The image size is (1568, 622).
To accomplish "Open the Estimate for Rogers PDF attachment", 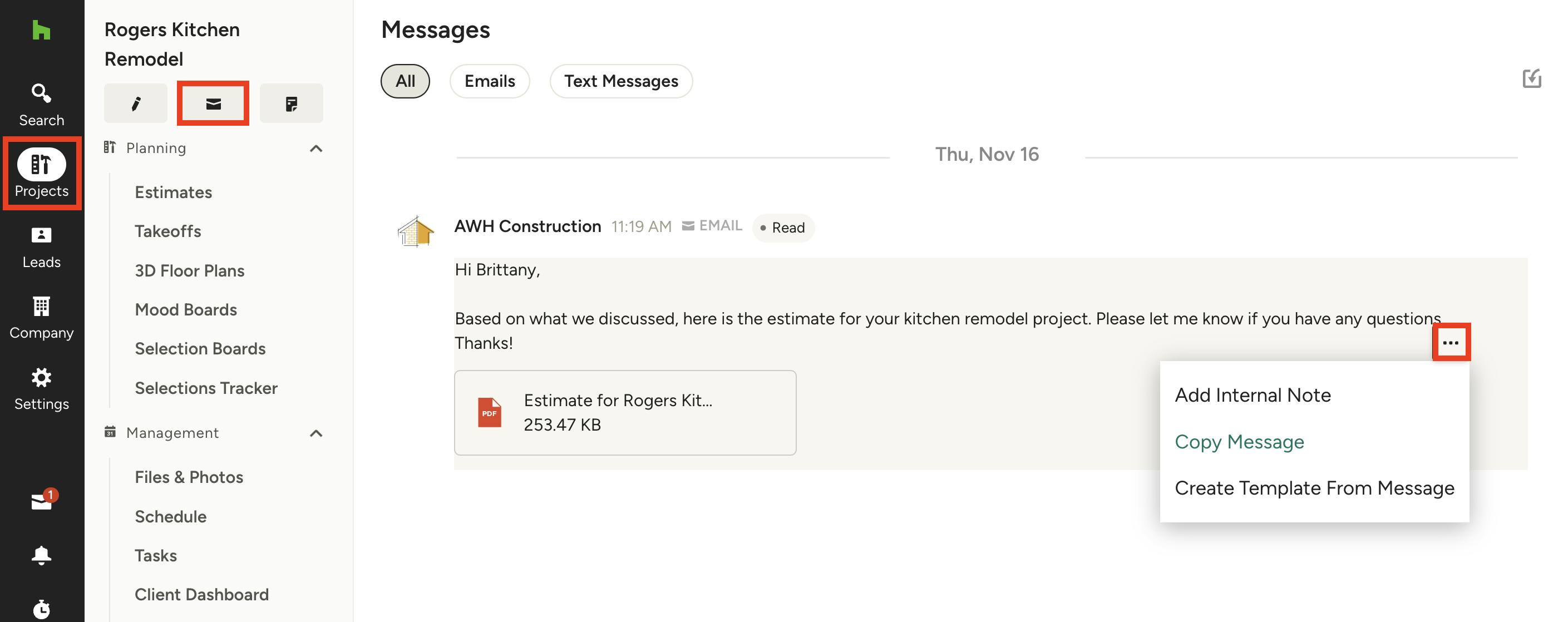I will (624, 413).
